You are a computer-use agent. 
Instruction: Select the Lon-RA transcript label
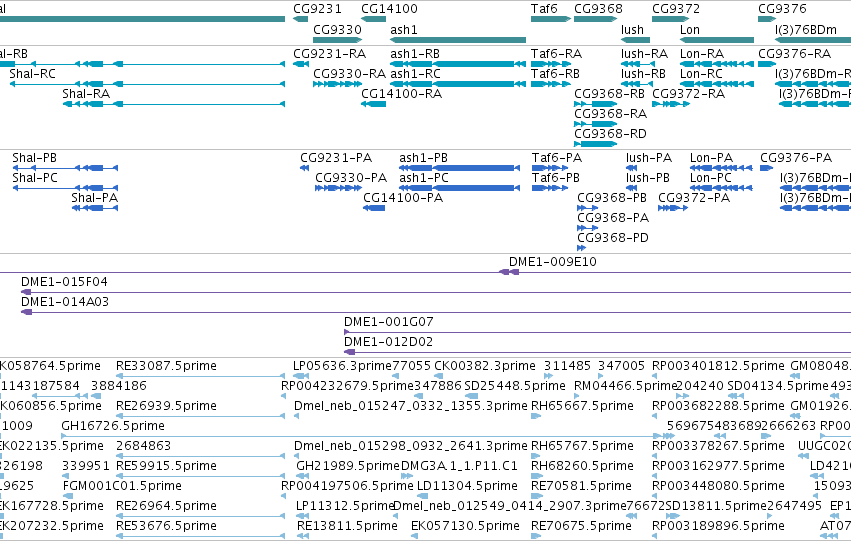(702, 54)
